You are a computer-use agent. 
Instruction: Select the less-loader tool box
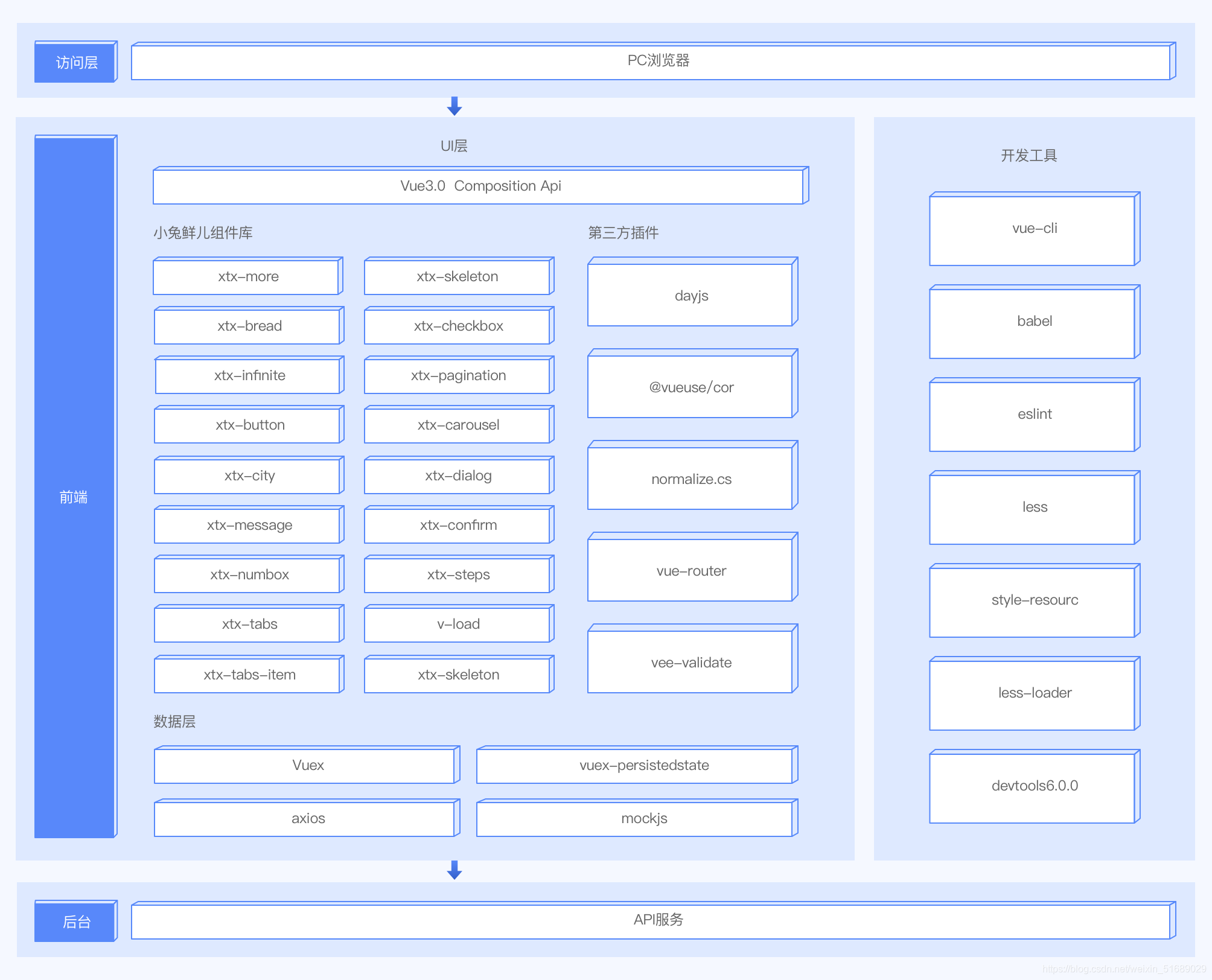pos(1035,693)
